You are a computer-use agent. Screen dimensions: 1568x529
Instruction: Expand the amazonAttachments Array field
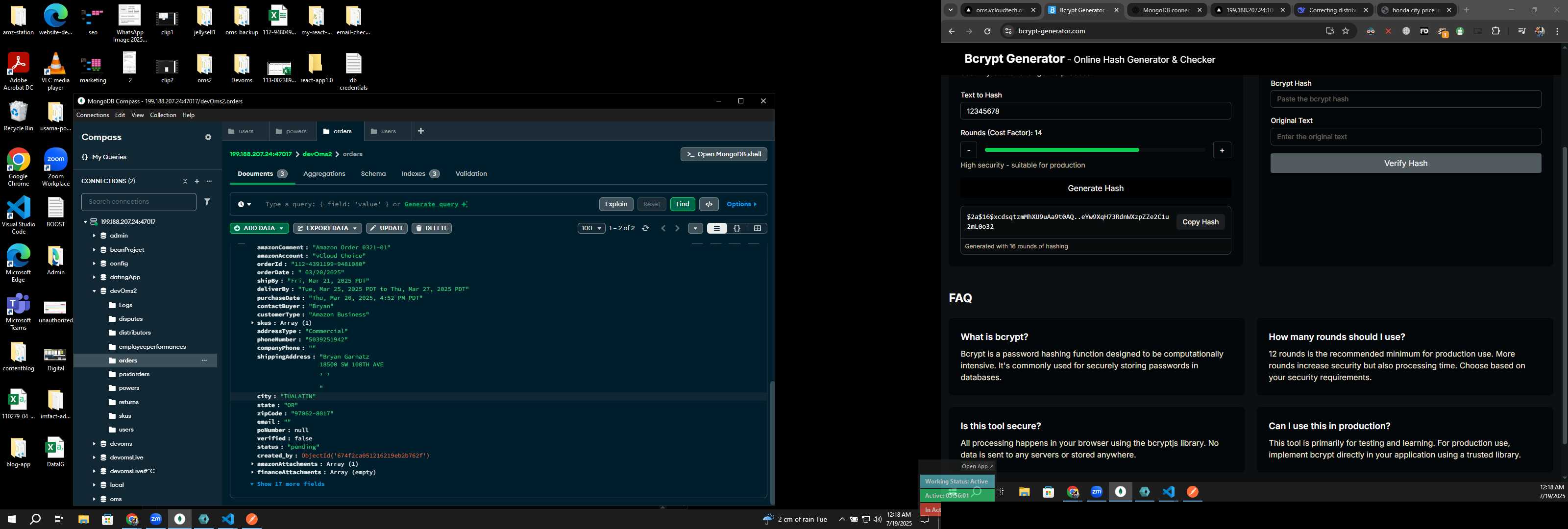(253, 464)
